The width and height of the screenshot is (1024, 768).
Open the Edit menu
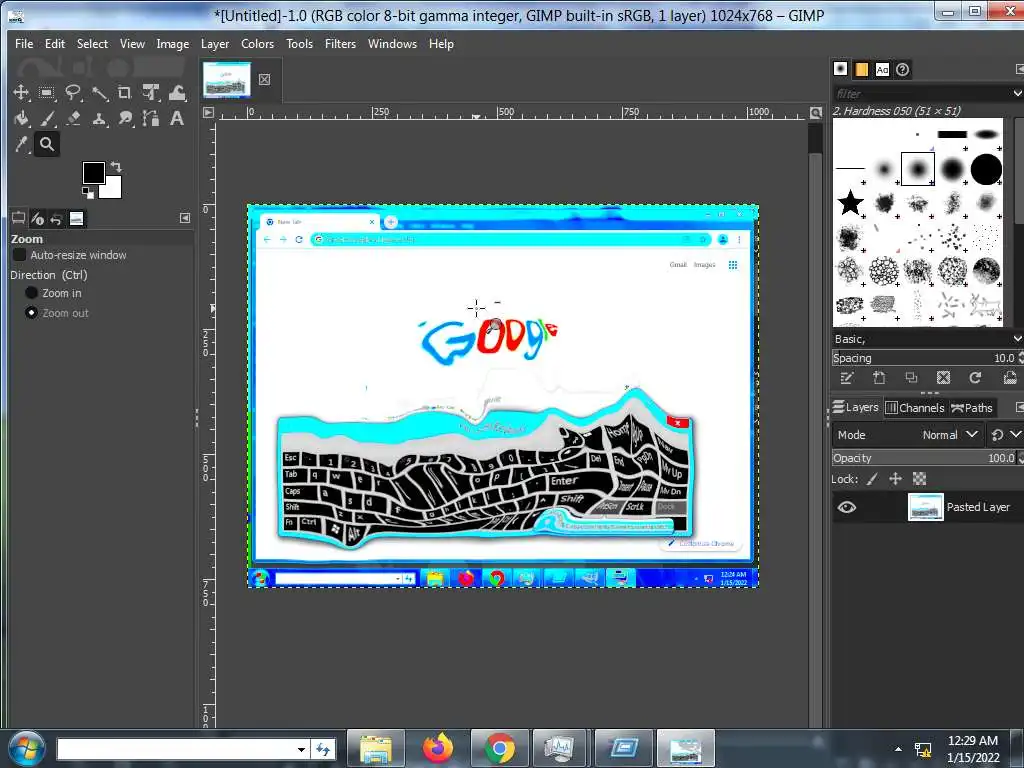[55, 44]
